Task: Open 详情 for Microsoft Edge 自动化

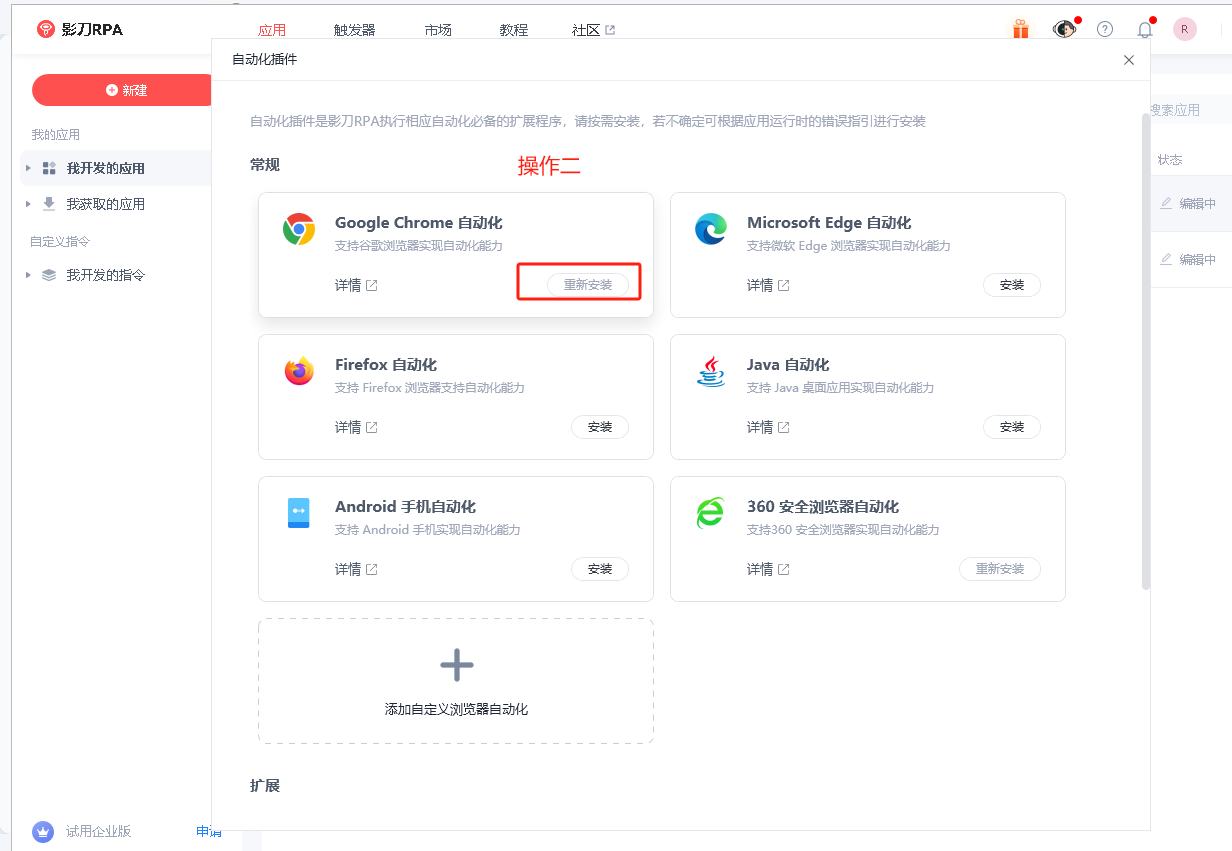Action: [x=760, y=285]
